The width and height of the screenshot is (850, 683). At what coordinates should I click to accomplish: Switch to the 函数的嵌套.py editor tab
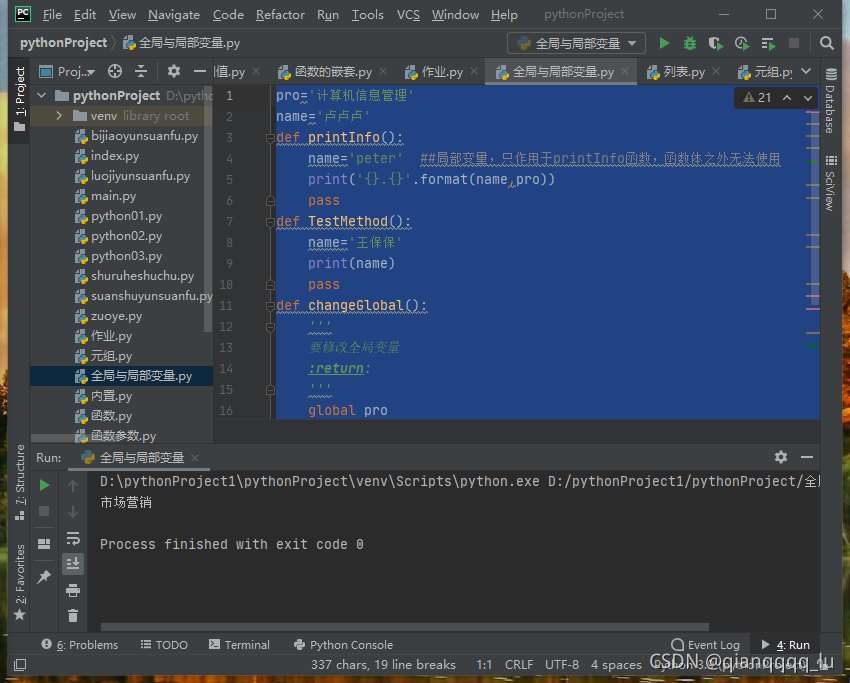click(x=331, y=72)
